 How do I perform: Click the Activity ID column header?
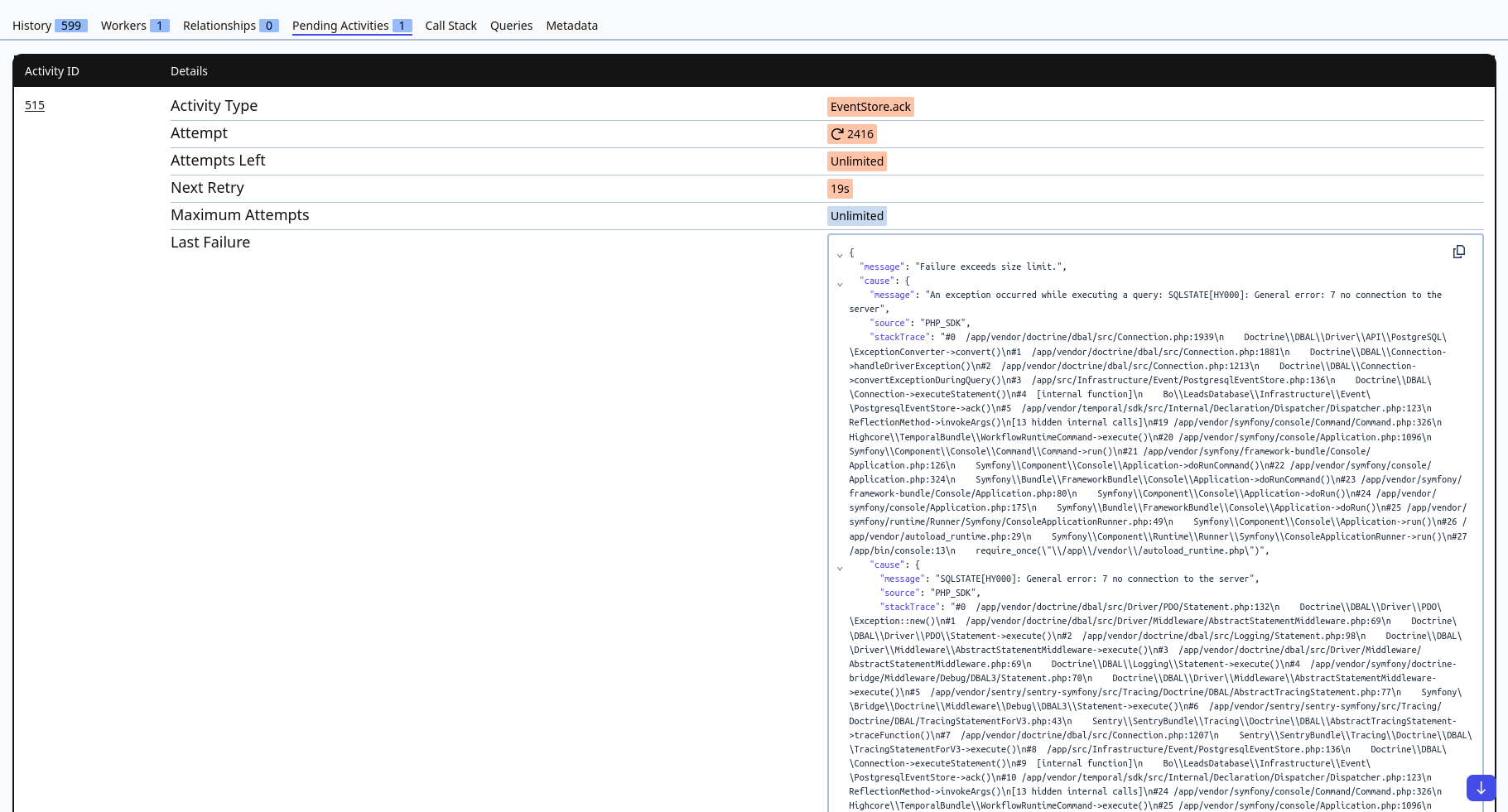(52, 71)
